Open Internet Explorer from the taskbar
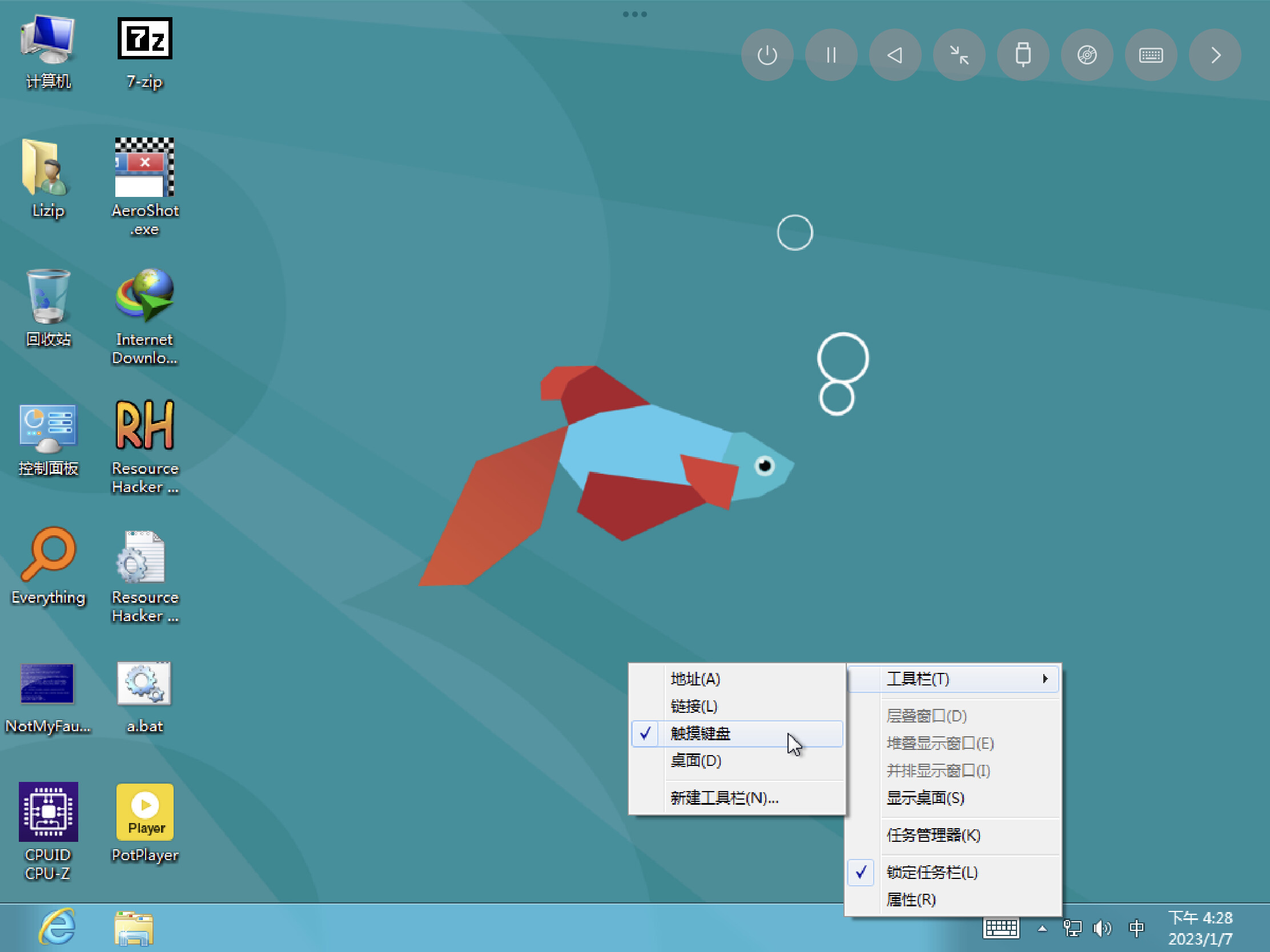Screen dimensions: 1270x952 coord(57,927)
